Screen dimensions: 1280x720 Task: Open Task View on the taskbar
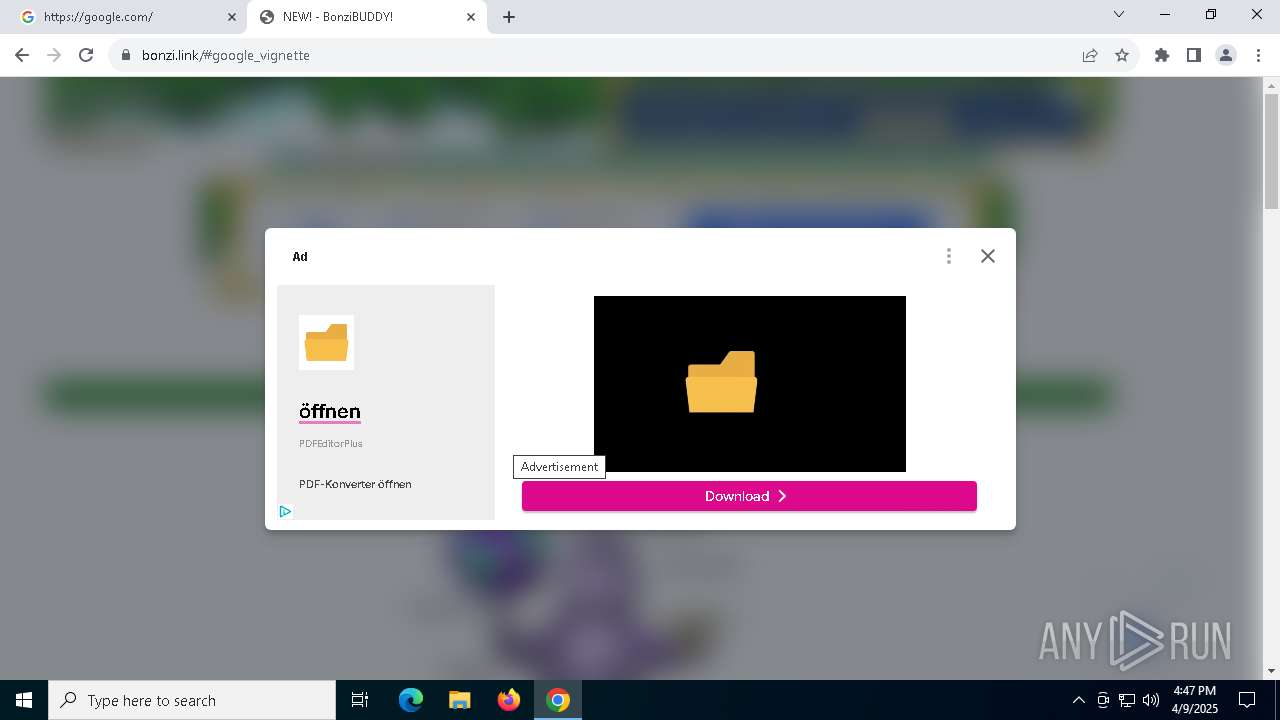point(360,700)
